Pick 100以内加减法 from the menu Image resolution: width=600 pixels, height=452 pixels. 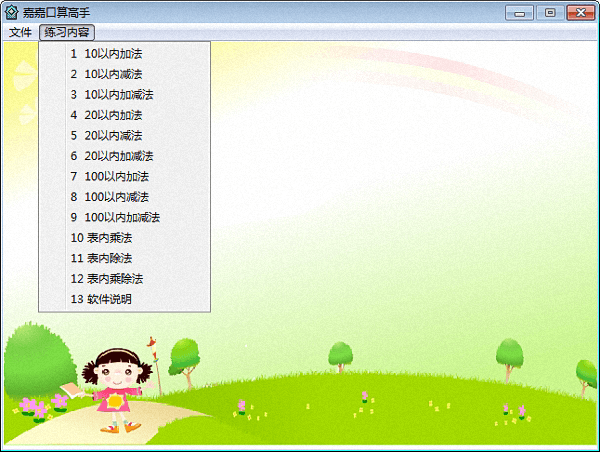(x=120, y=217)
